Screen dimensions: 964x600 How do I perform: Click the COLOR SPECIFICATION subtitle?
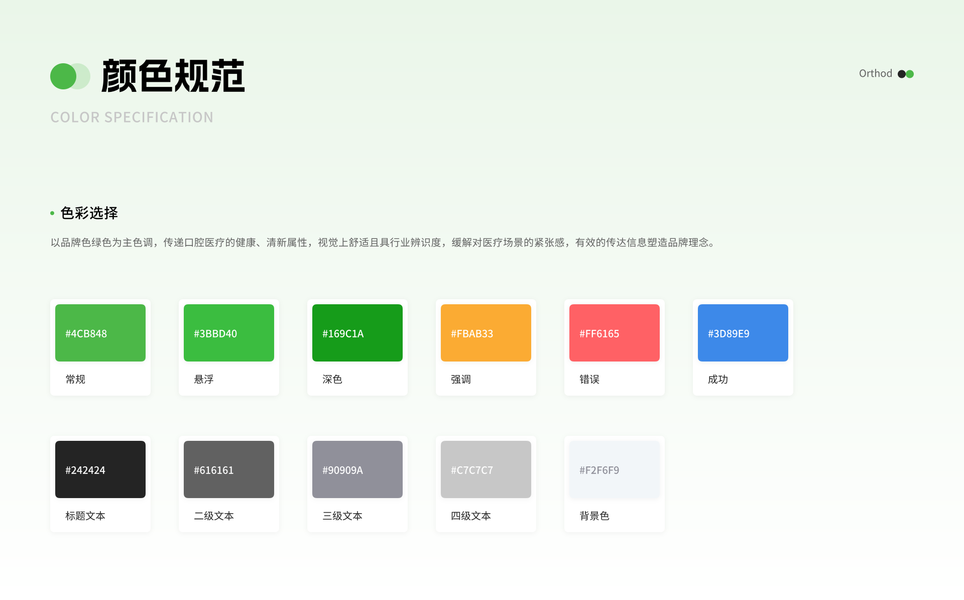[x=132, y=117]
